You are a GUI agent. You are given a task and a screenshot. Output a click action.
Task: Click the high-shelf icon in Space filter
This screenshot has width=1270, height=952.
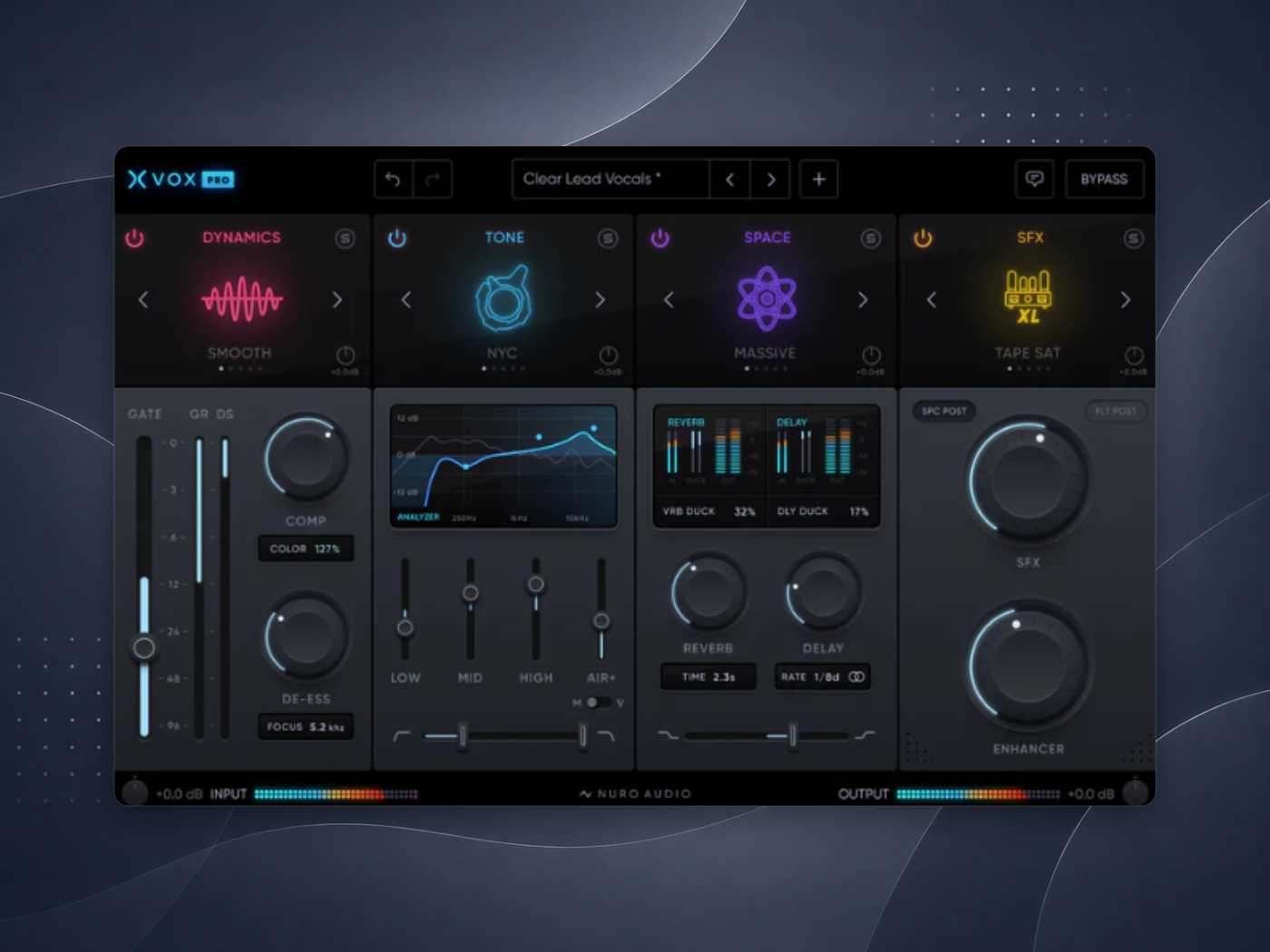(865, 735)
